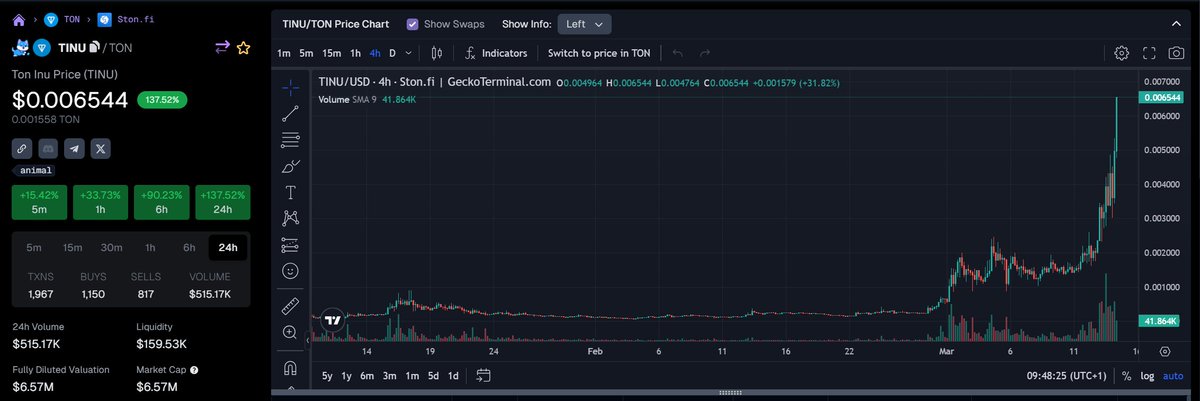Open the TON network breadcrumb

coord(60,19)
